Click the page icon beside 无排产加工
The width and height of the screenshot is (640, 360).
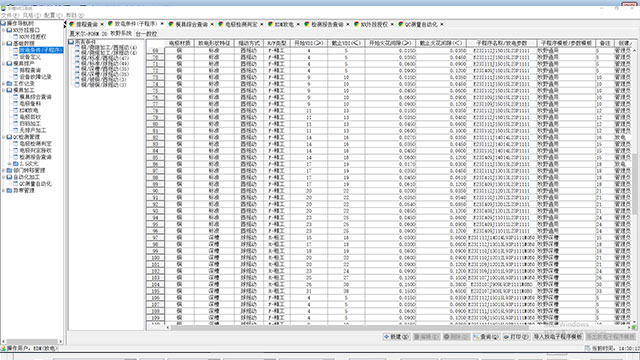pyautogui.click(x=16, y=130)
